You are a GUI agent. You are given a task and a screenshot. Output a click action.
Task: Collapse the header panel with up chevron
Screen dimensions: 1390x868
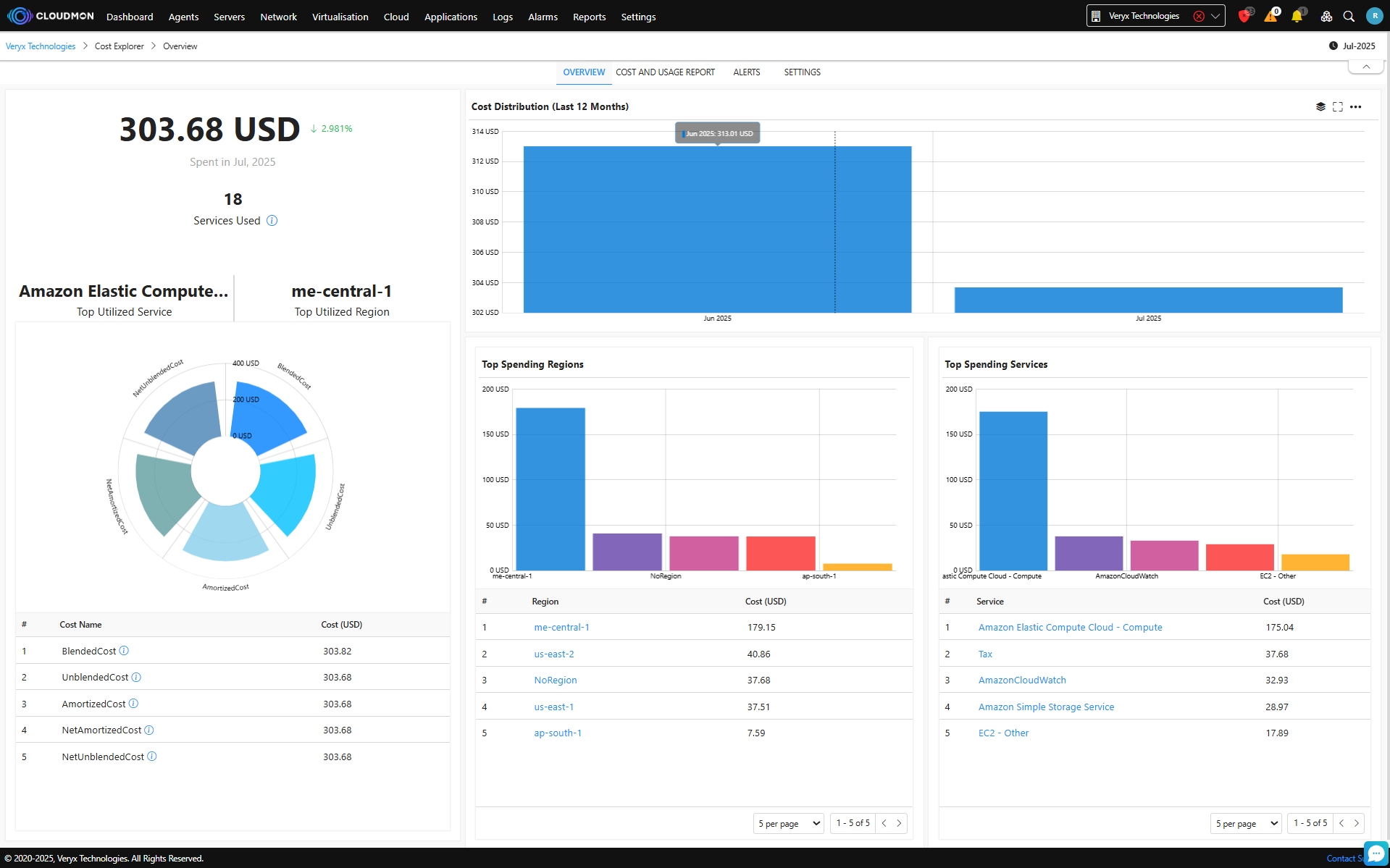pyautogui.click(x=1366, y=67)
